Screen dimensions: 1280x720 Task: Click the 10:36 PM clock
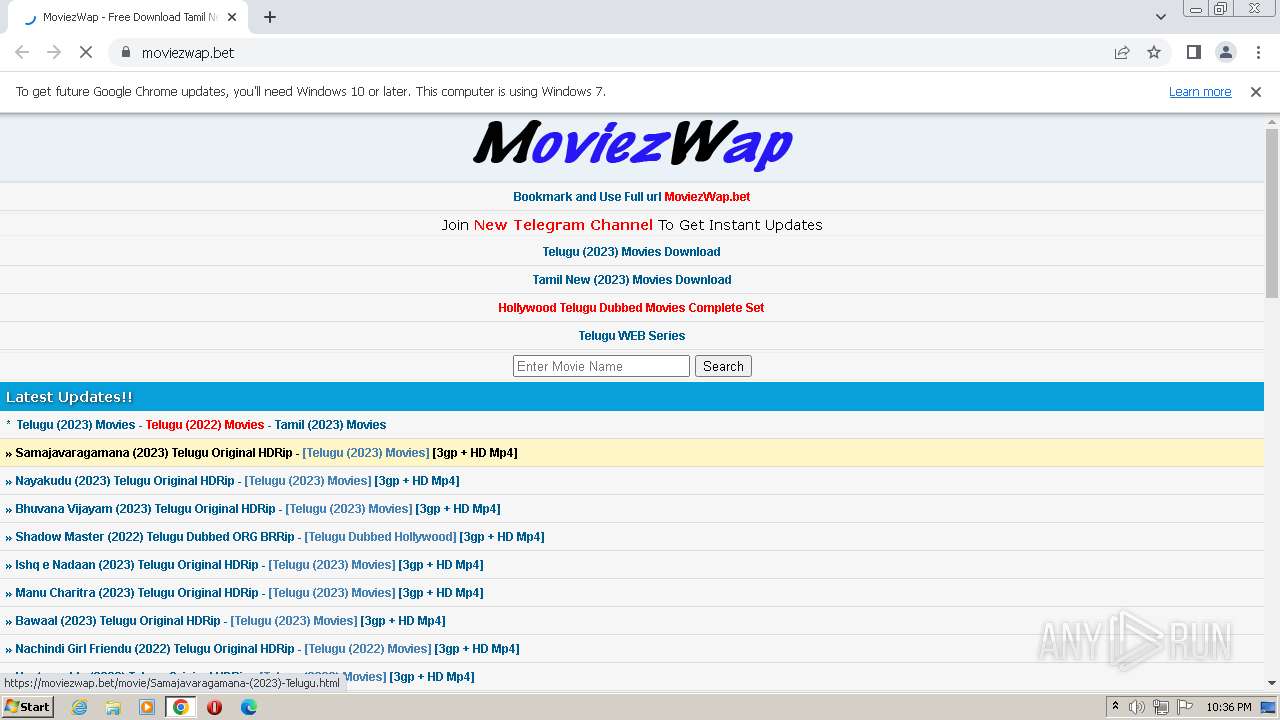[1229, 707]
